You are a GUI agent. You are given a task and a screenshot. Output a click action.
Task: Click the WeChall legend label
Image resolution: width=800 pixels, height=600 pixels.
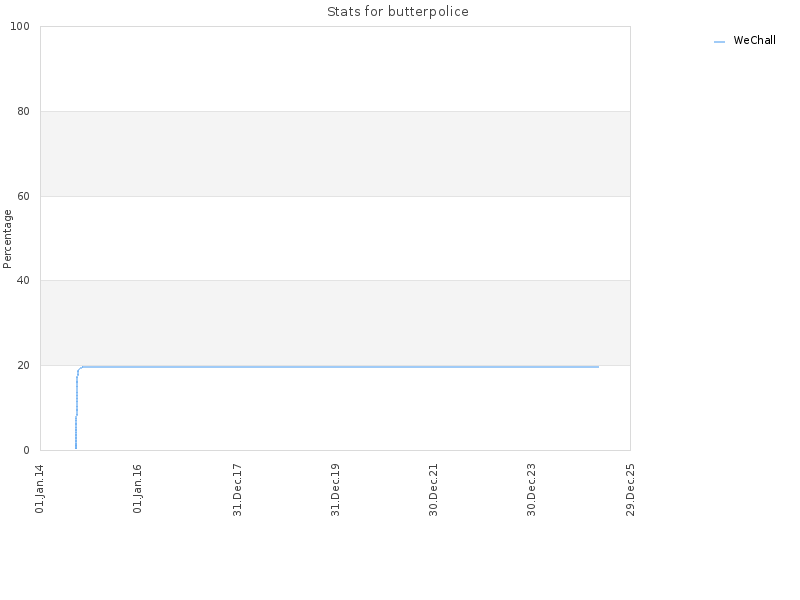(754, 40)
